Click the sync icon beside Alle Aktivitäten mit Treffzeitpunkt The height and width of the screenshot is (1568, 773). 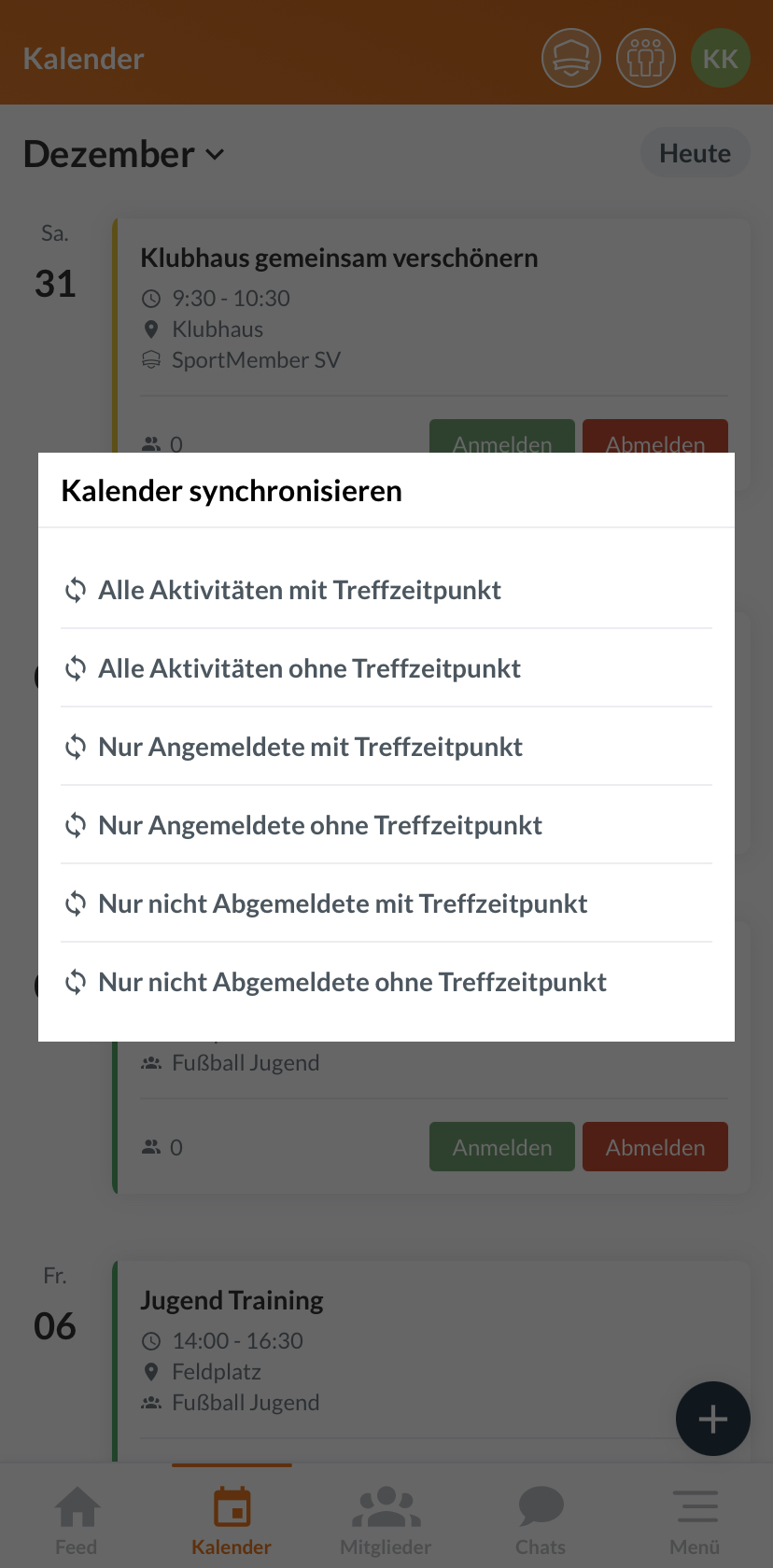point(75,590)
